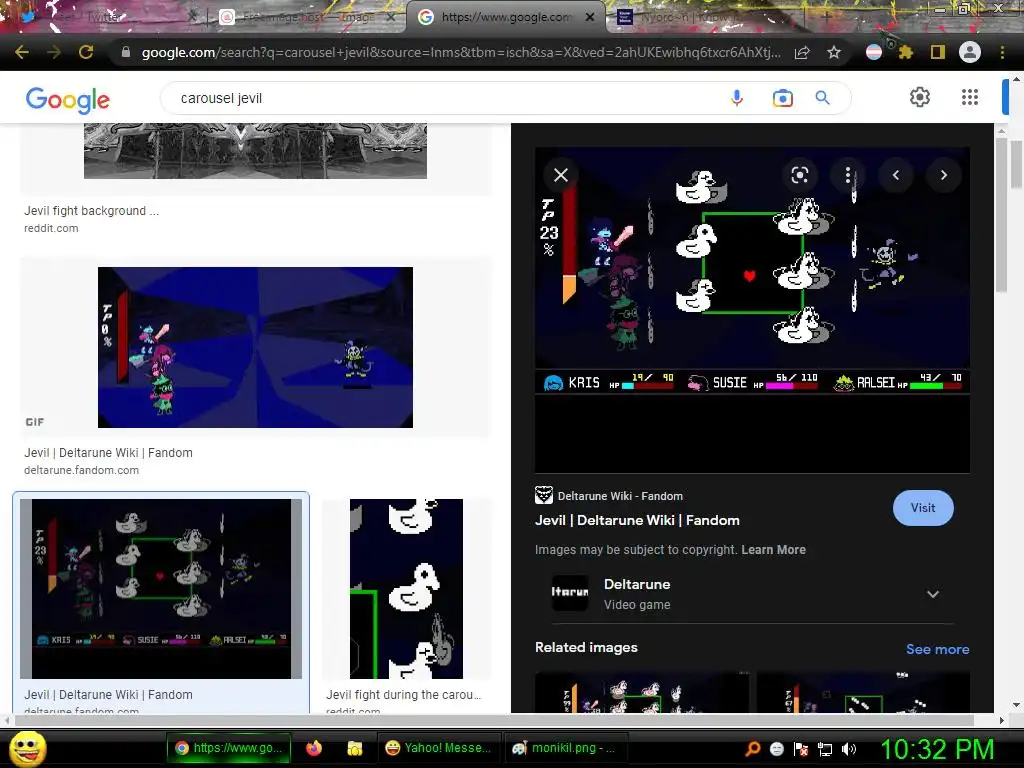The height and width of the screenshot is (768, 1024).
Task: Reload the current page
Action: coord(86,52)
